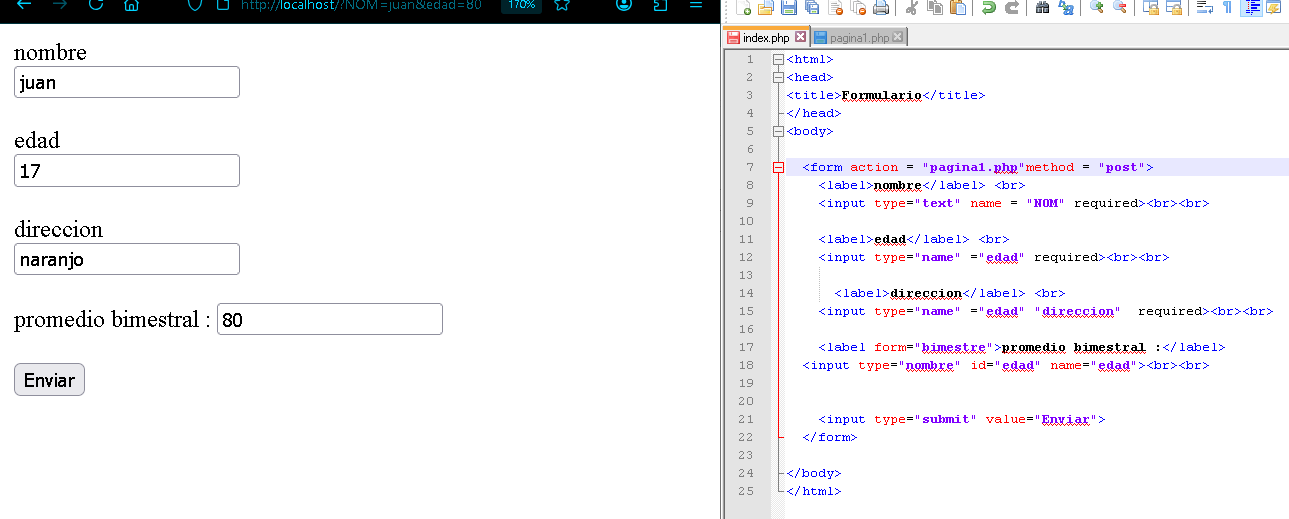Viewport: 1289px width, 519px height.
Task: Click line number 13 in the editor margin
Action: 747,275
